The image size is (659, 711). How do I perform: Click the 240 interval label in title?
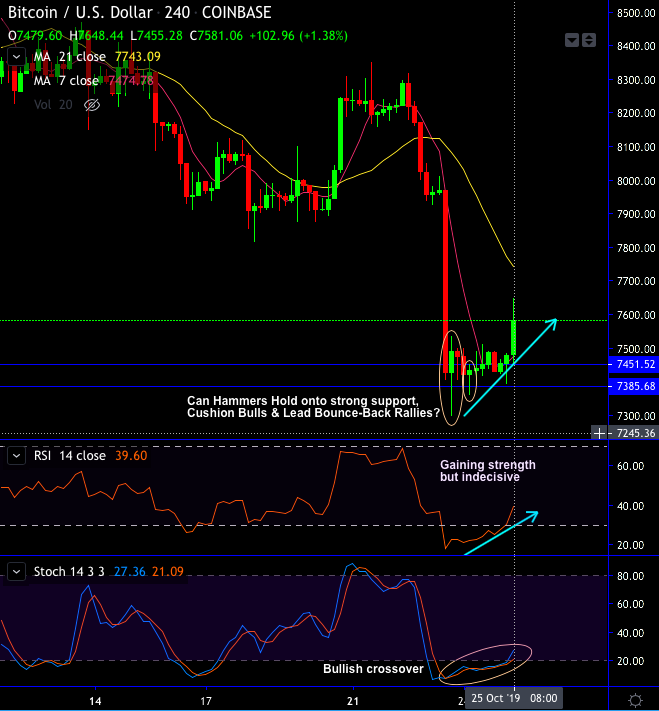177,13
